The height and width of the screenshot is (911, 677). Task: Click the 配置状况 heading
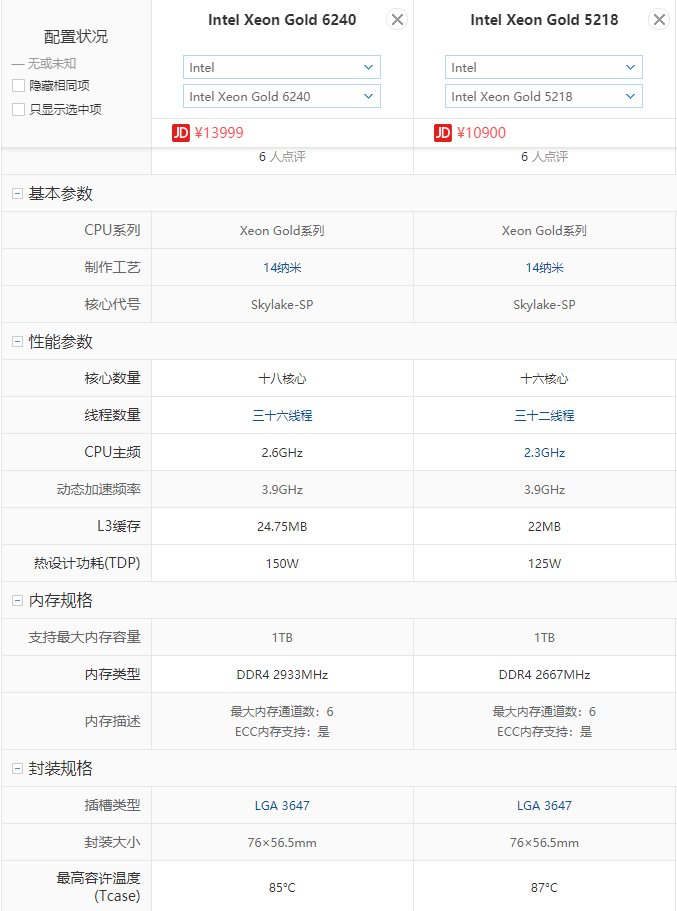(x=76, y=37)
